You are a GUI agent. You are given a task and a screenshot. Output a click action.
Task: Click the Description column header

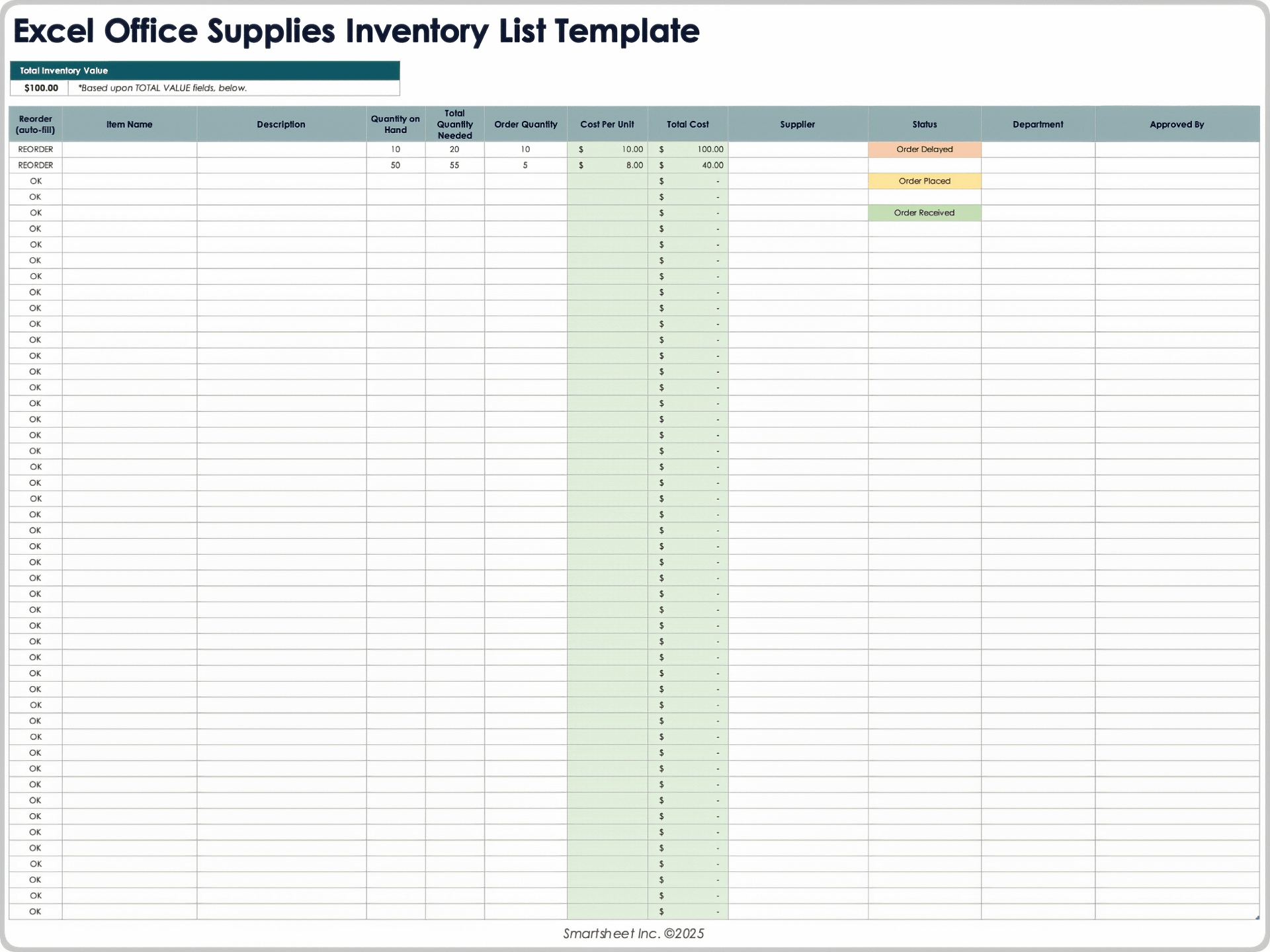(x=281, y=124)
